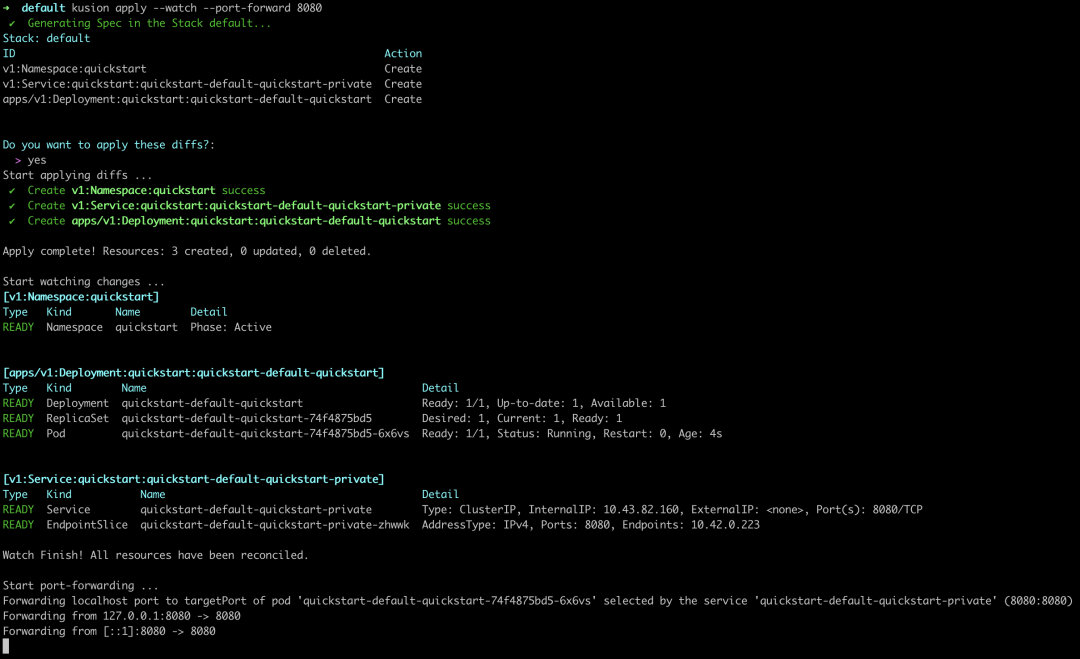Click the 'Start watching changes ...' line
The height and width of the screenshot is (659, 1080).
coord(83,282)
